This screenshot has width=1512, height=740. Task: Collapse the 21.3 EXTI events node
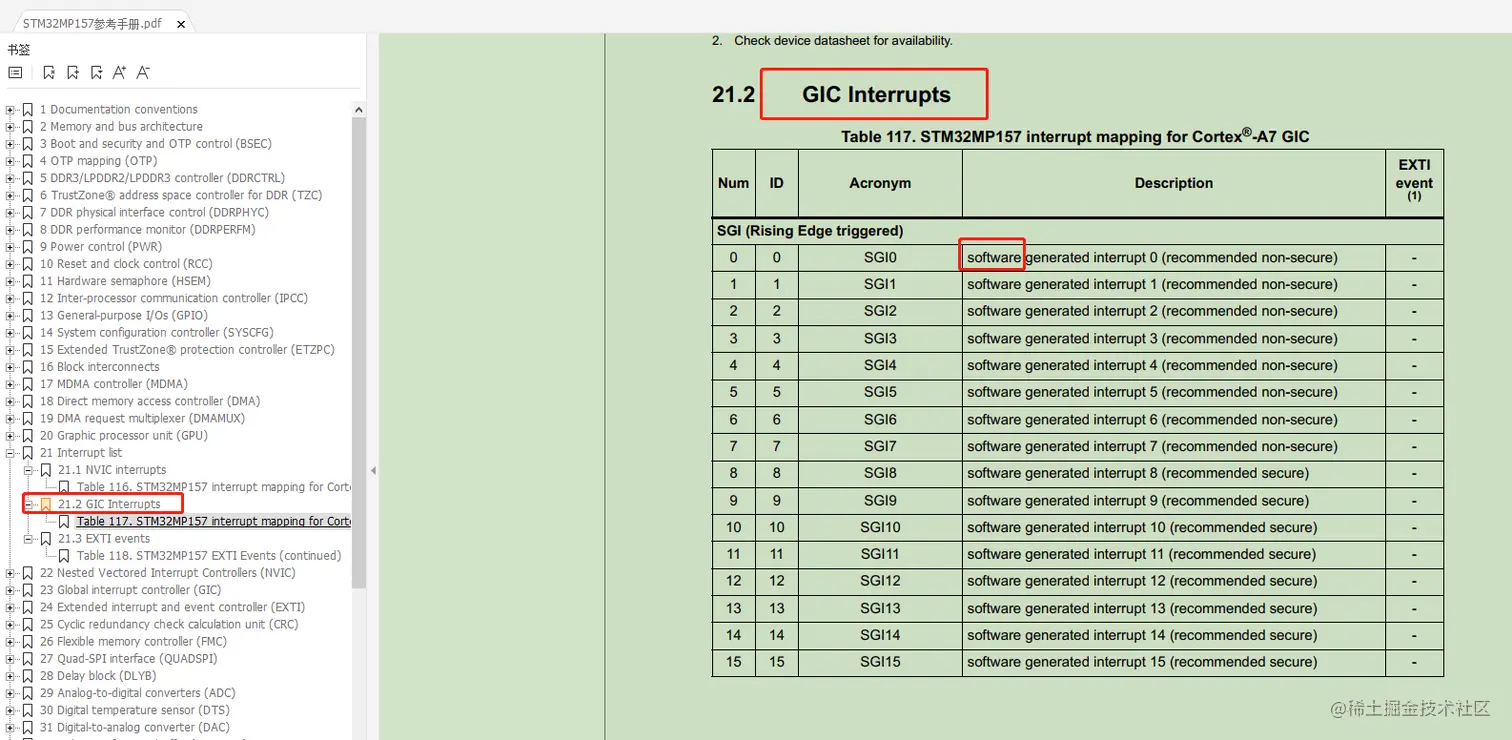click(x=29, y=539)
